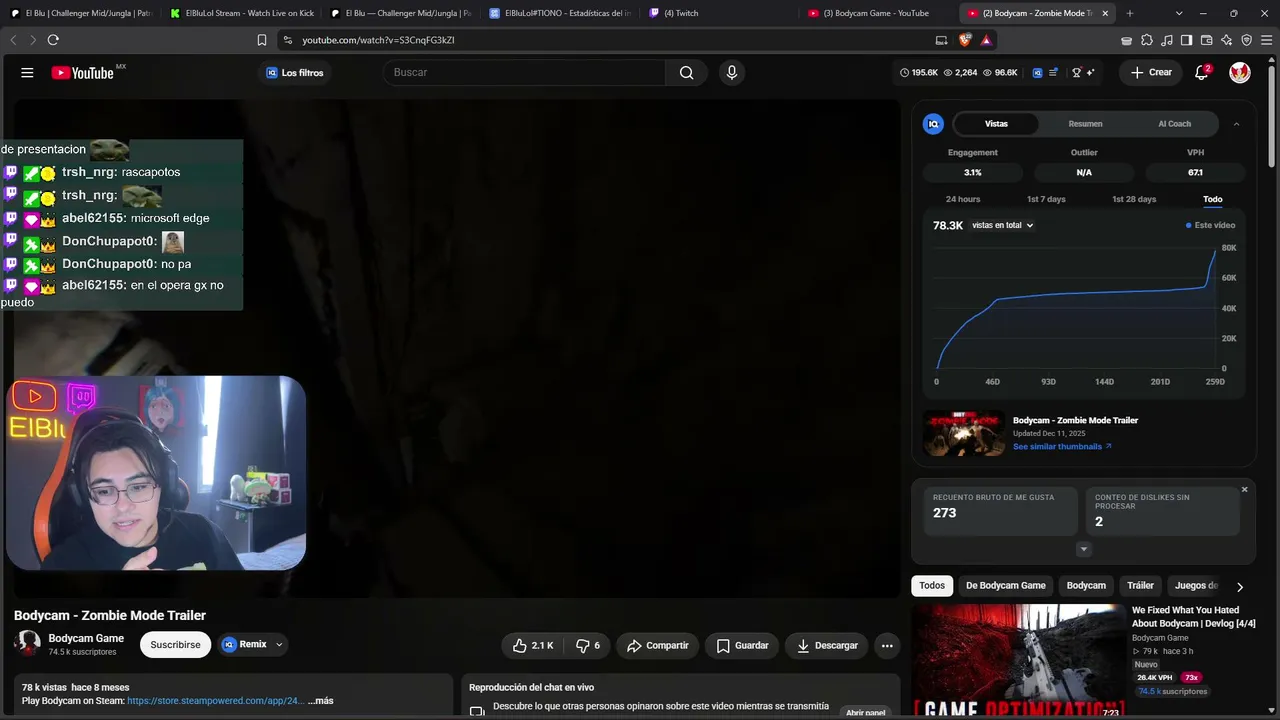This screenshot has width=1280, height=720.
Task: Click the vidIQ sparkle icon in the top bar
Action: tap(1090, 72)
